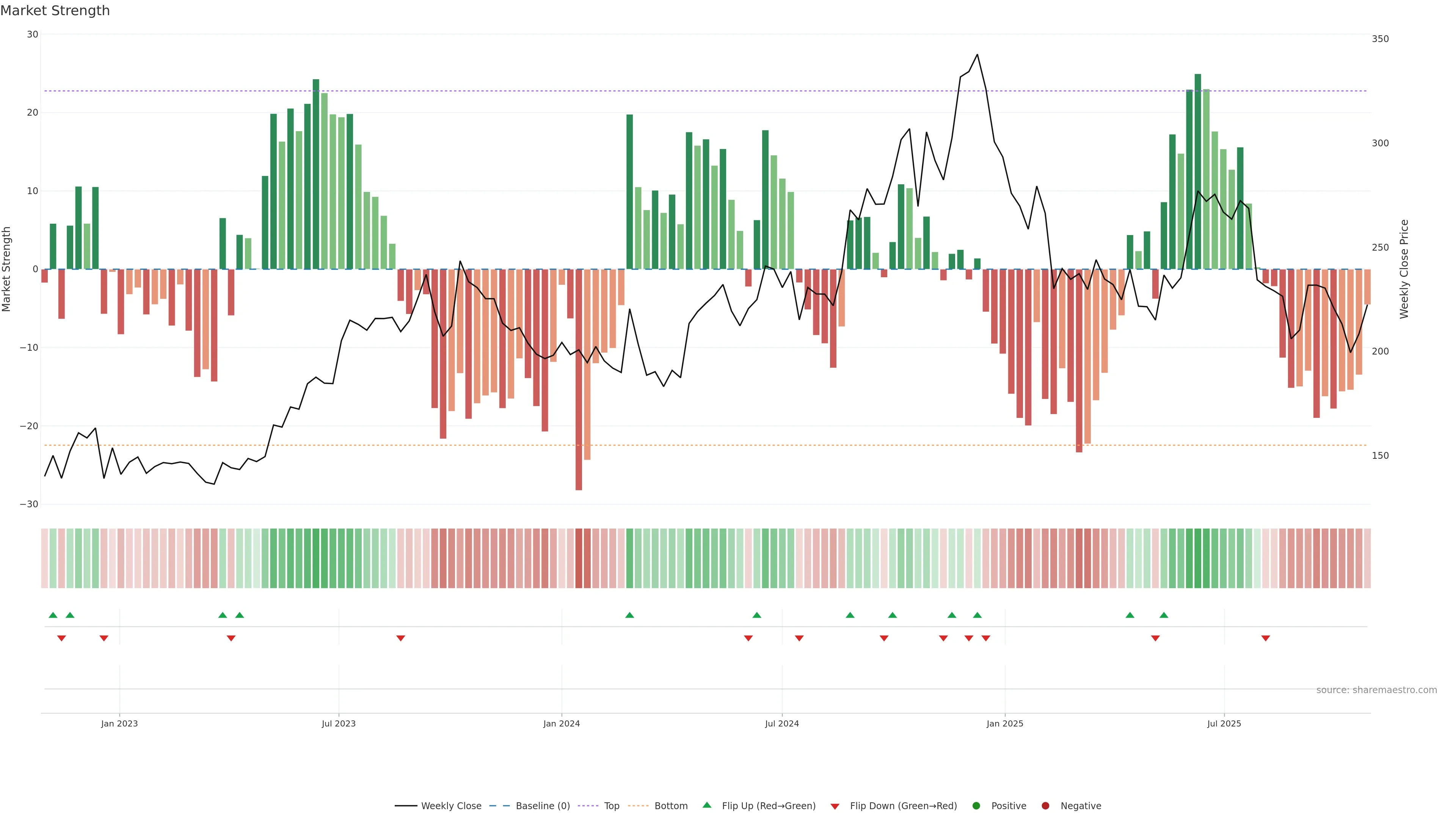Click the Market Strength chart title
1456x819 pixels.
55,11
